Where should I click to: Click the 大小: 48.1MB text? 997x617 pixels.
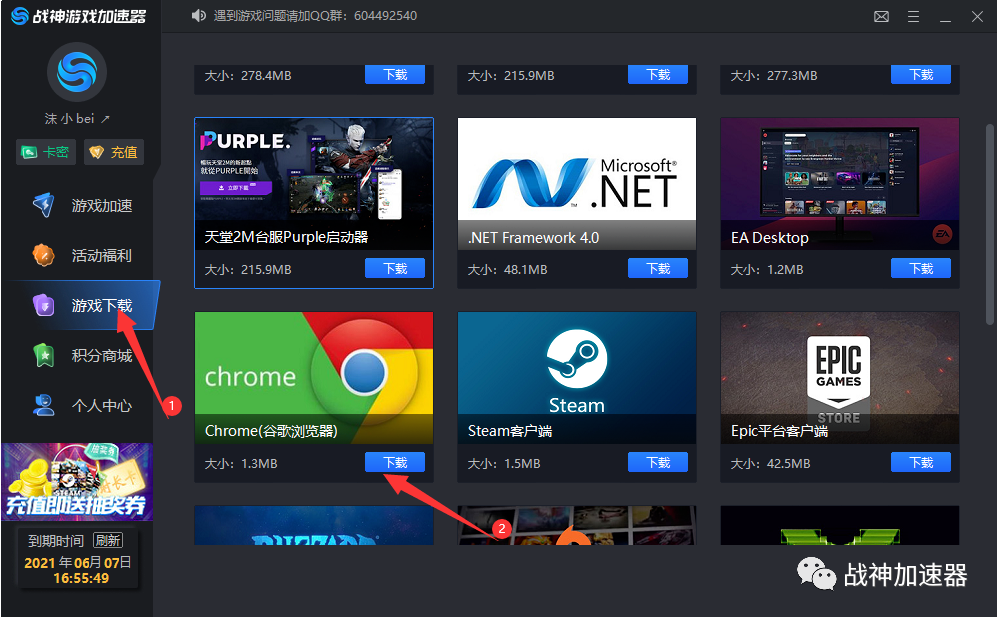click(507, 270)
